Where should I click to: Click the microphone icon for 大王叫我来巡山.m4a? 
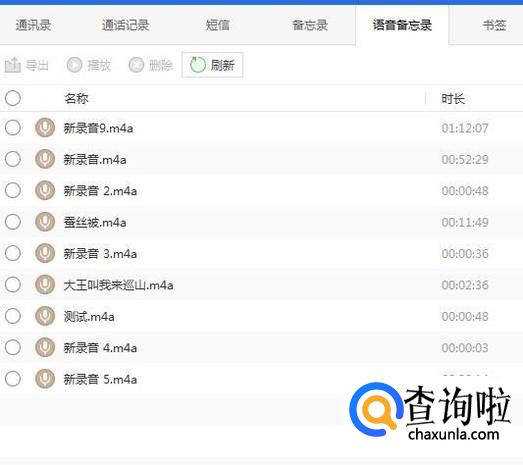coord(45,285)
